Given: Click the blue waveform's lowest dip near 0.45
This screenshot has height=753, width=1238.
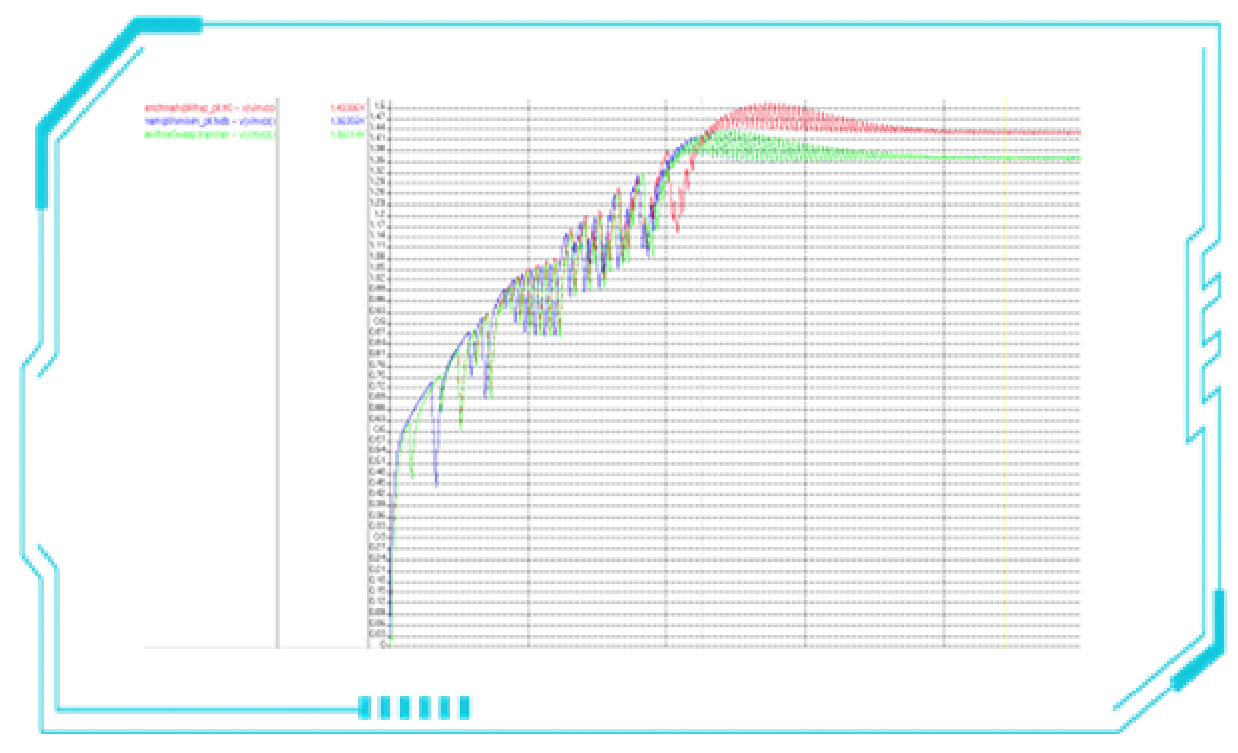Looking at the screenshot, I should point(437,484).
